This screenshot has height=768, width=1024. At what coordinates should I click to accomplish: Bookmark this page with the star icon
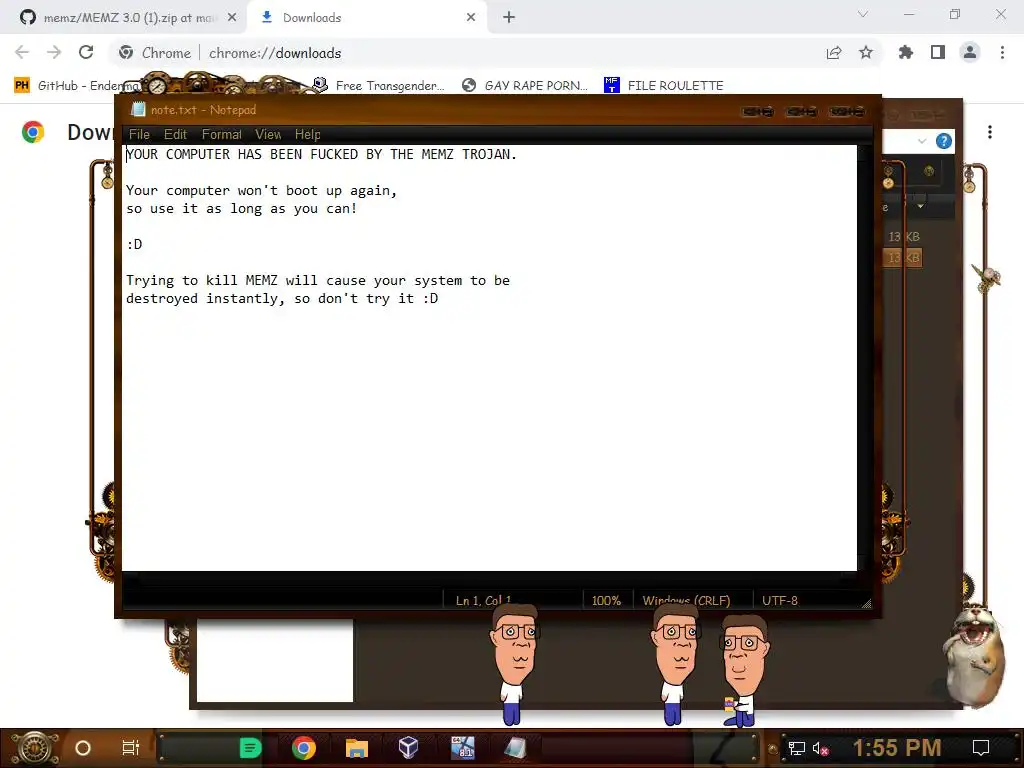(x=866, y=53)
